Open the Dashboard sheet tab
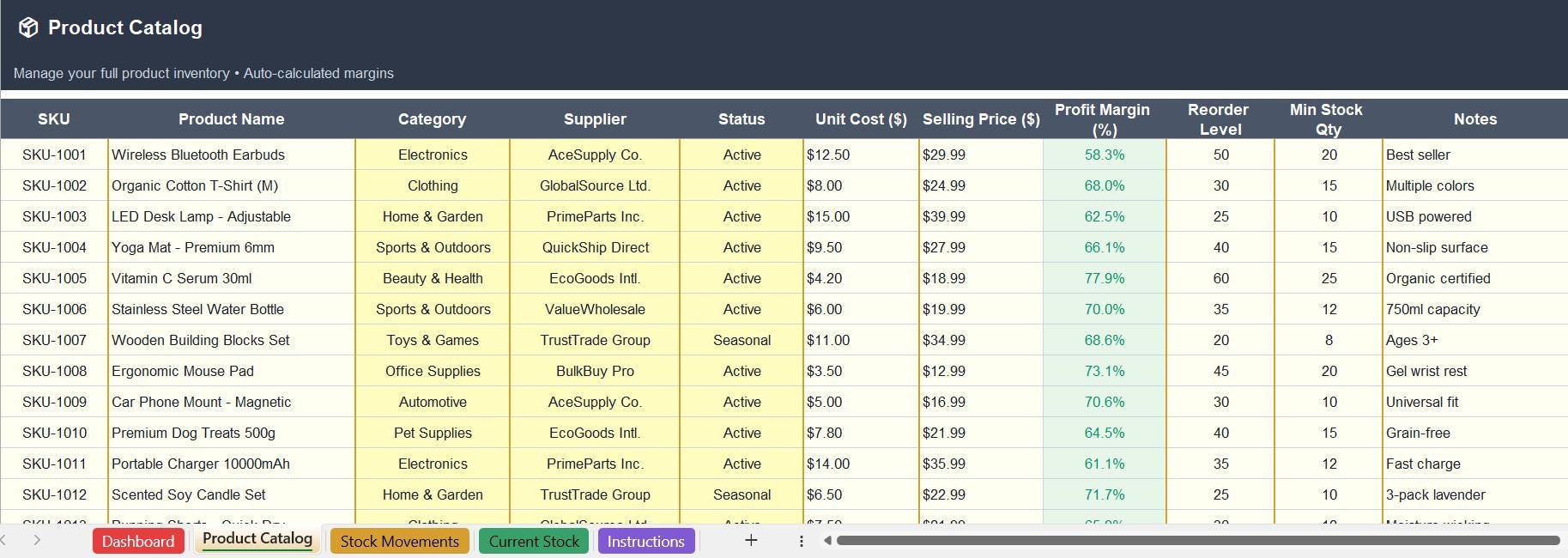 (138, 541)
